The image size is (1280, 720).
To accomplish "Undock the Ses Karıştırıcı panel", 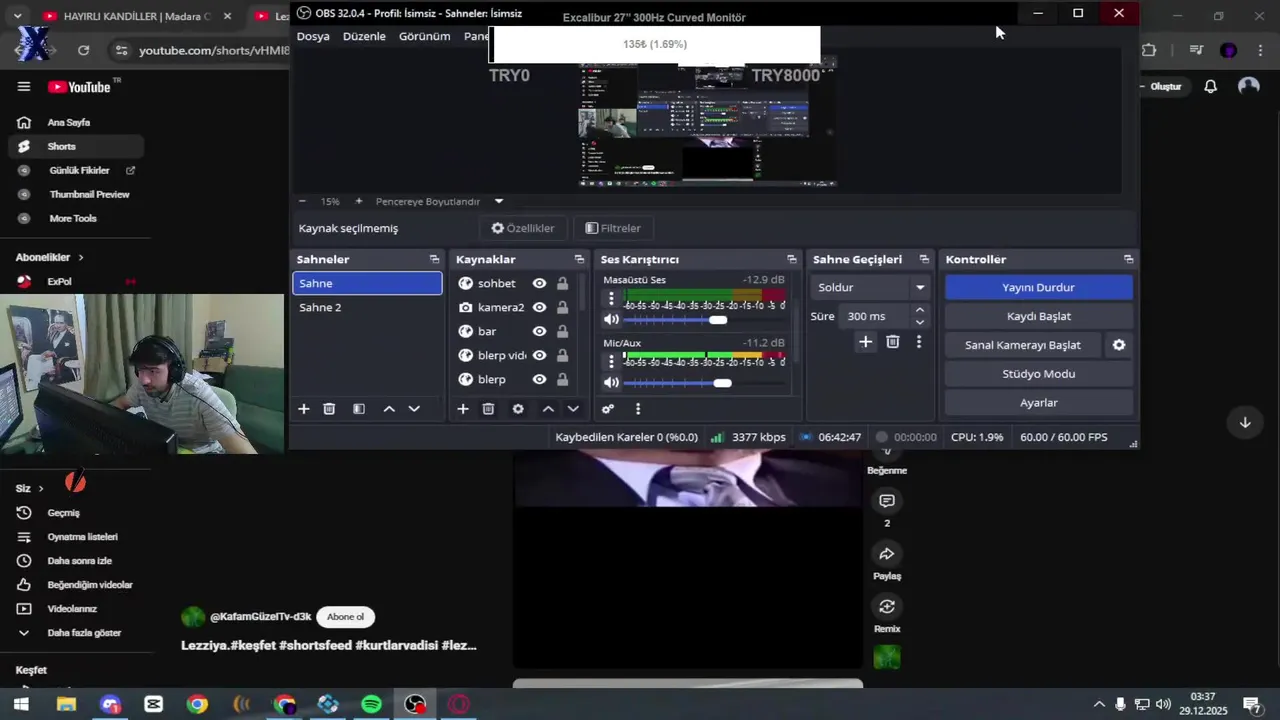I will pos(792,259).
